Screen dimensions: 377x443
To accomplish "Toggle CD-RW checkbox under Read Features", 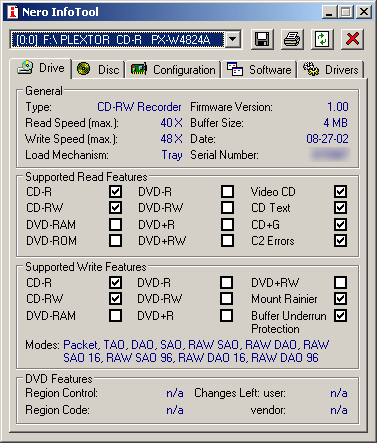I will [115, 208].
